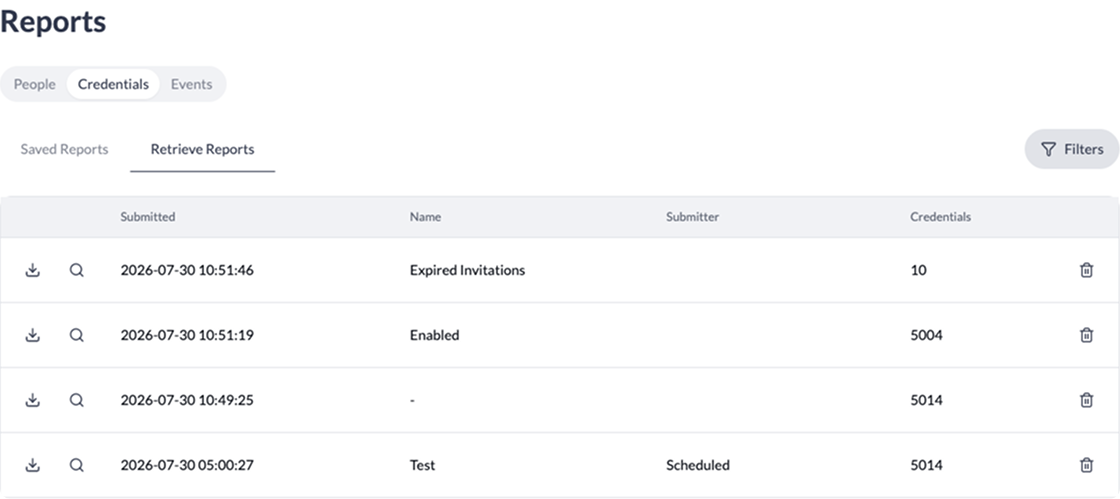Download the Expired Invitations report
1120x499 pixels.
(x=32, y=271)
